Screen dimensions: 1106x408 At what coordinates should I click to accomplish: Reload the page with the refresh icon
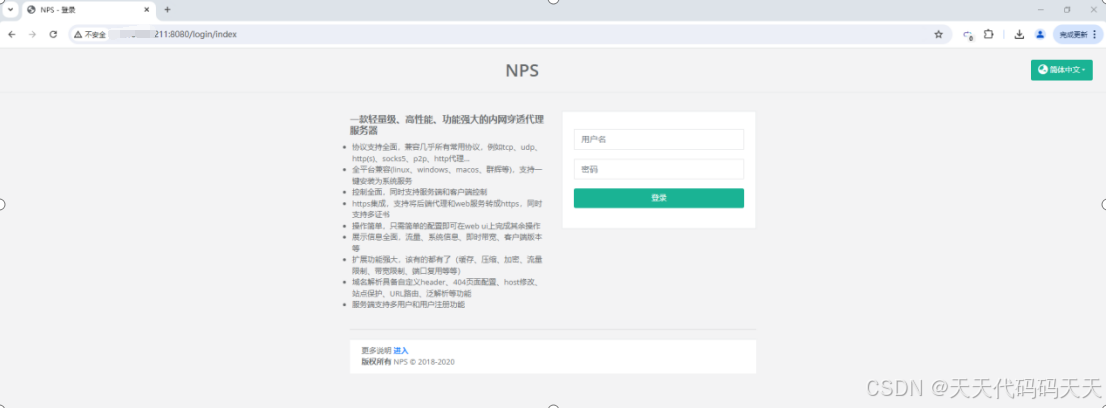click(x=53, y=34)
